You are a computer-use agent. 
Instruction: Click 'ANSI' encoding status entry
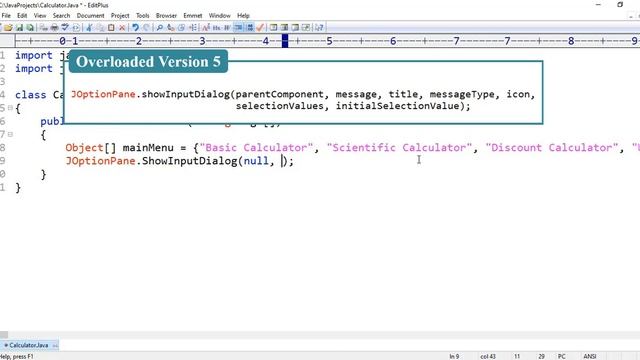[x=590, y=356]
